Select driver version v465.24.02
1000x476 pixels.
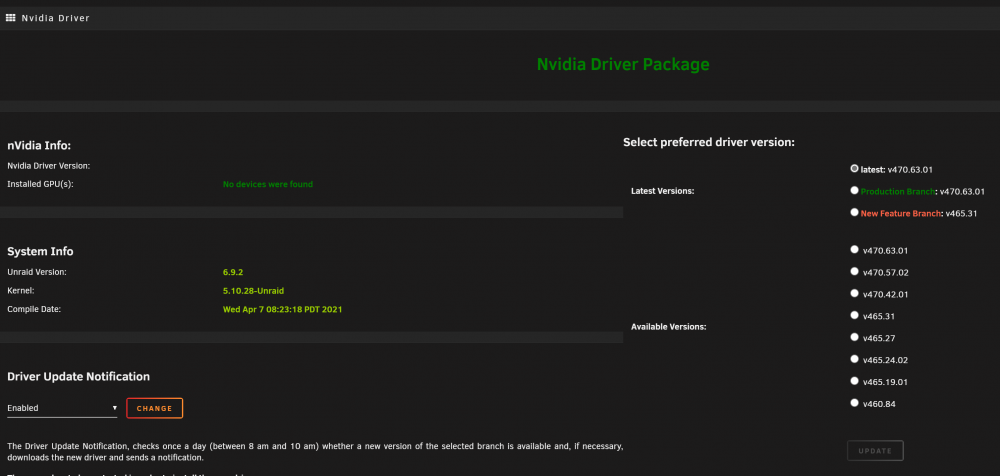pos(854,359)
